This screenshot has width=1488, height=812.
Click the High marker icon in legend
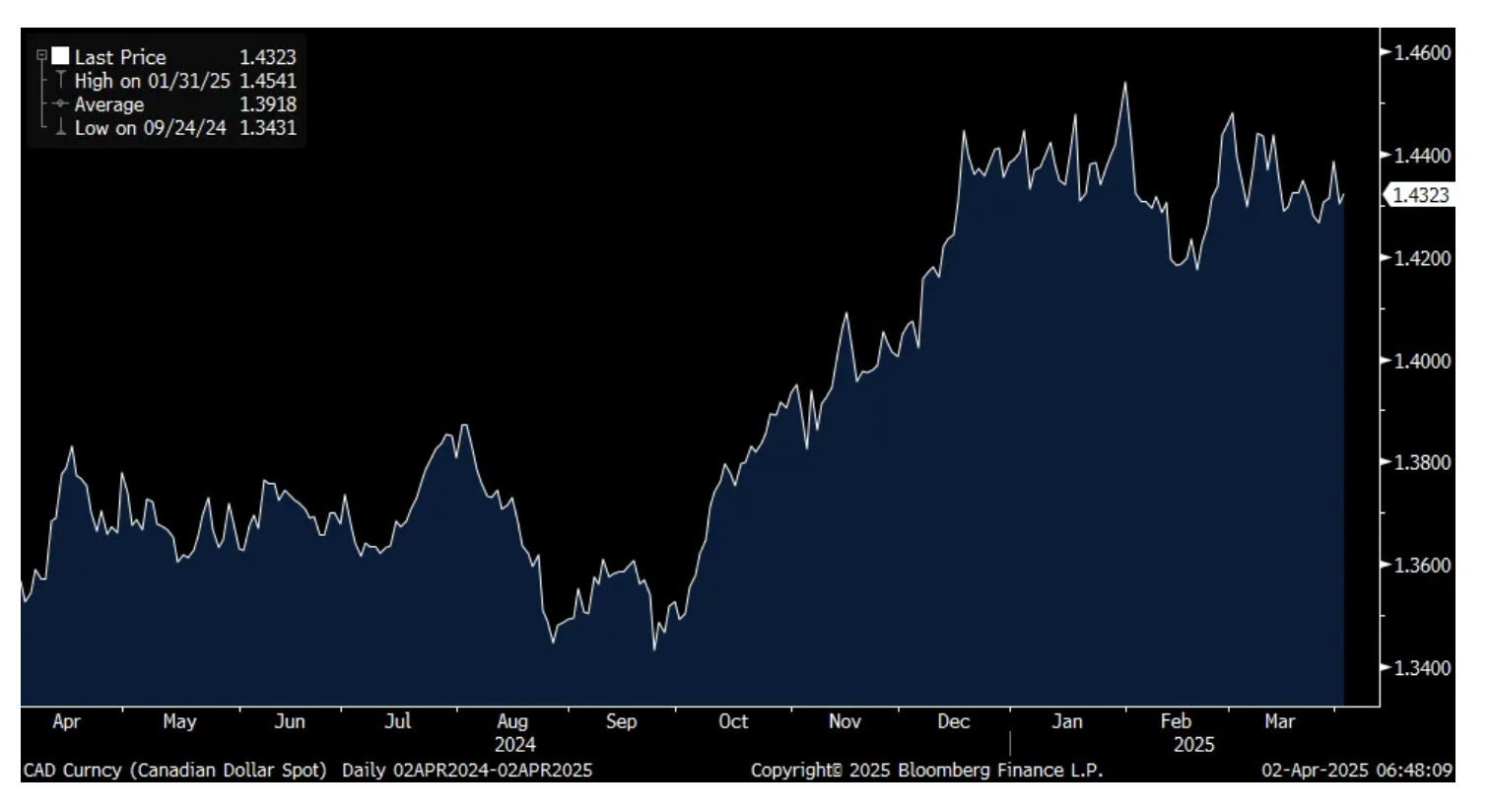(61, 80)
